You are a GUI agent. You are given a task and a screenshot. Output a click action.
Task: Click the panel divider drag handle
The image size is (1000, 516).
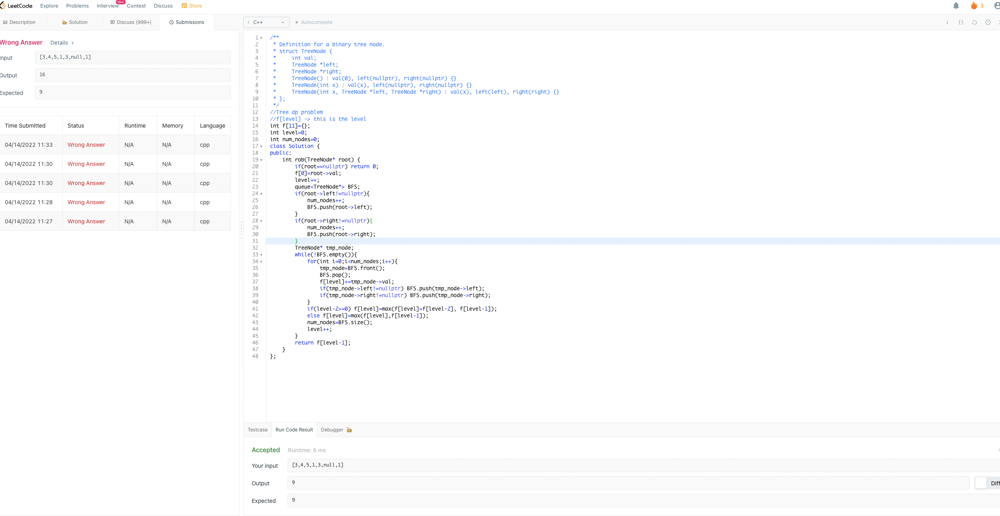(x=241, y=230)
